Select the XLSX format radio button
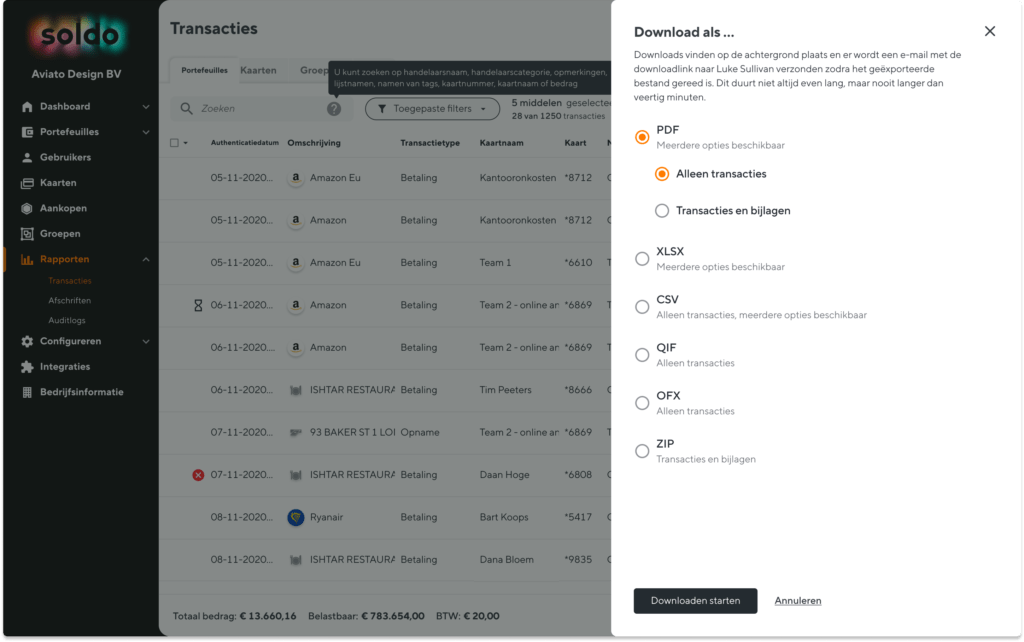This screenshot has height=642, width=1024. (x=642, y=259)
